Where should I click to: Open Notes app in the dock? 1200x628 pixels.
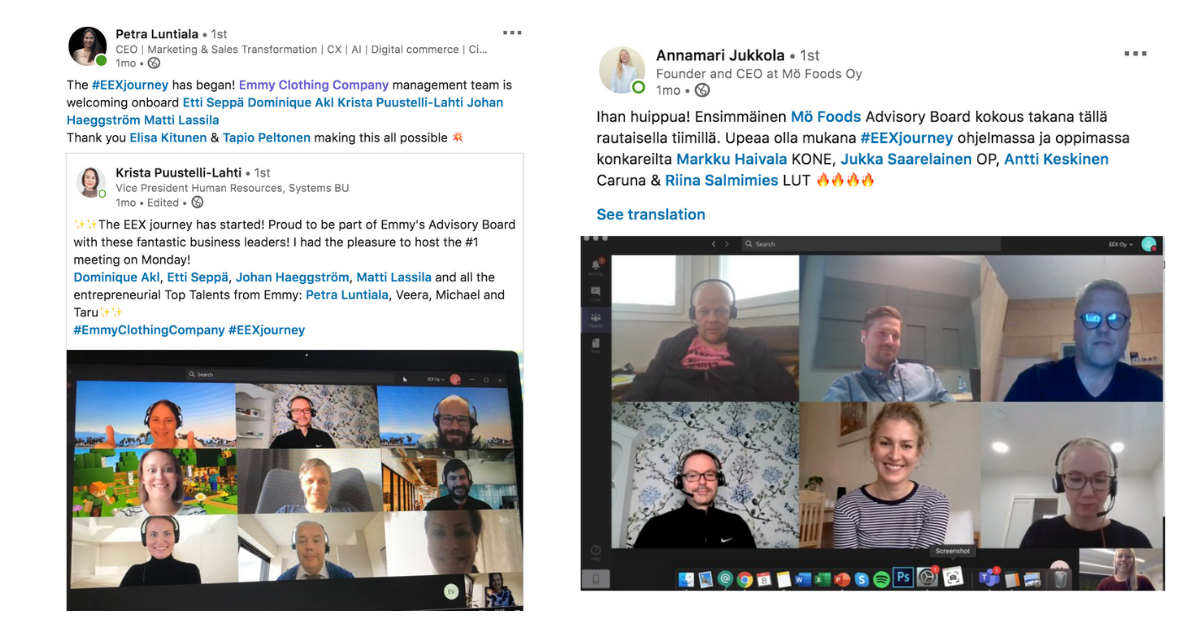783,579
